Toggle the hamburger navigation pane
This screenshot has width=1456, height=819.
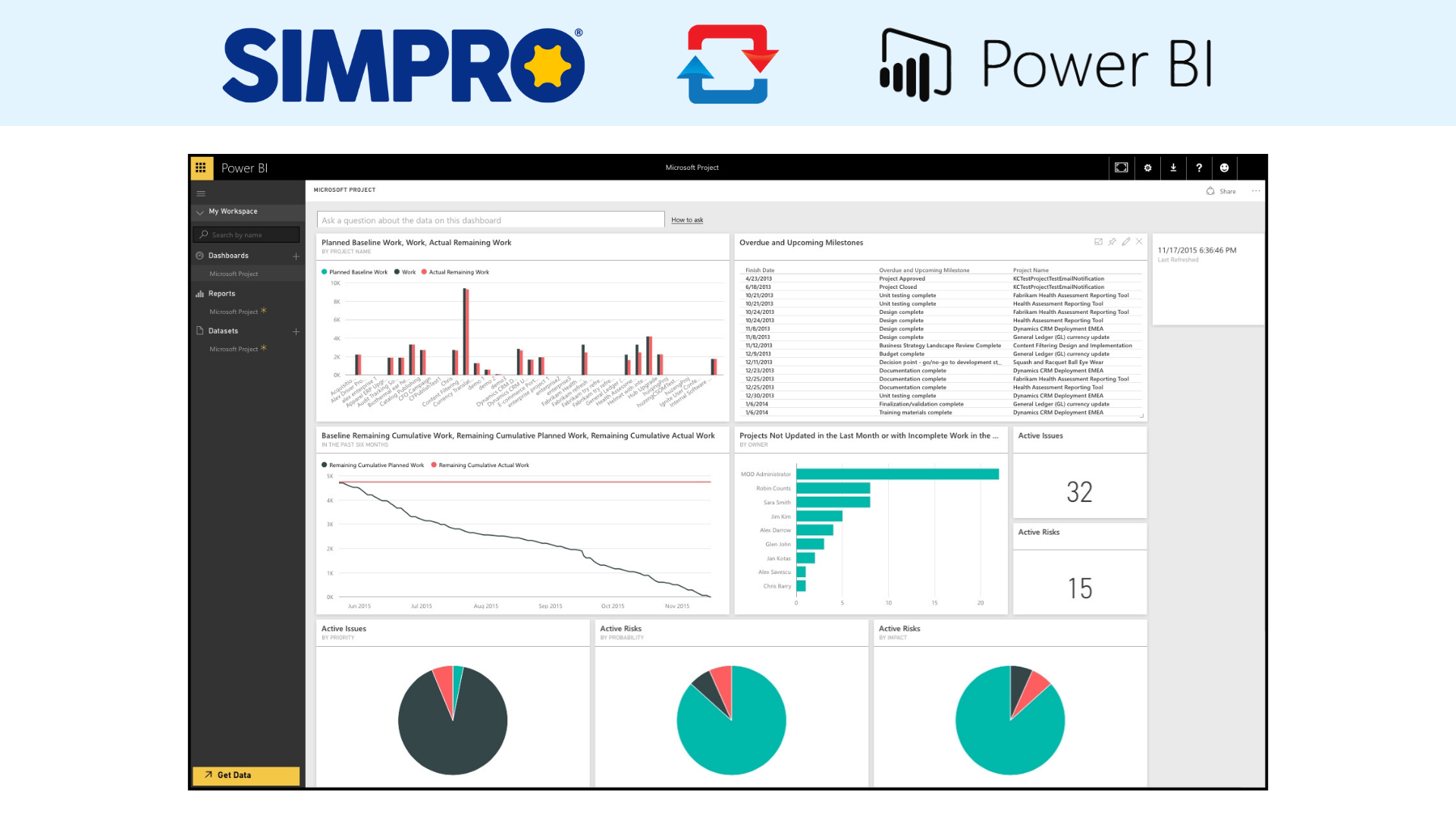pyautogui.click(x=201, y=193)
